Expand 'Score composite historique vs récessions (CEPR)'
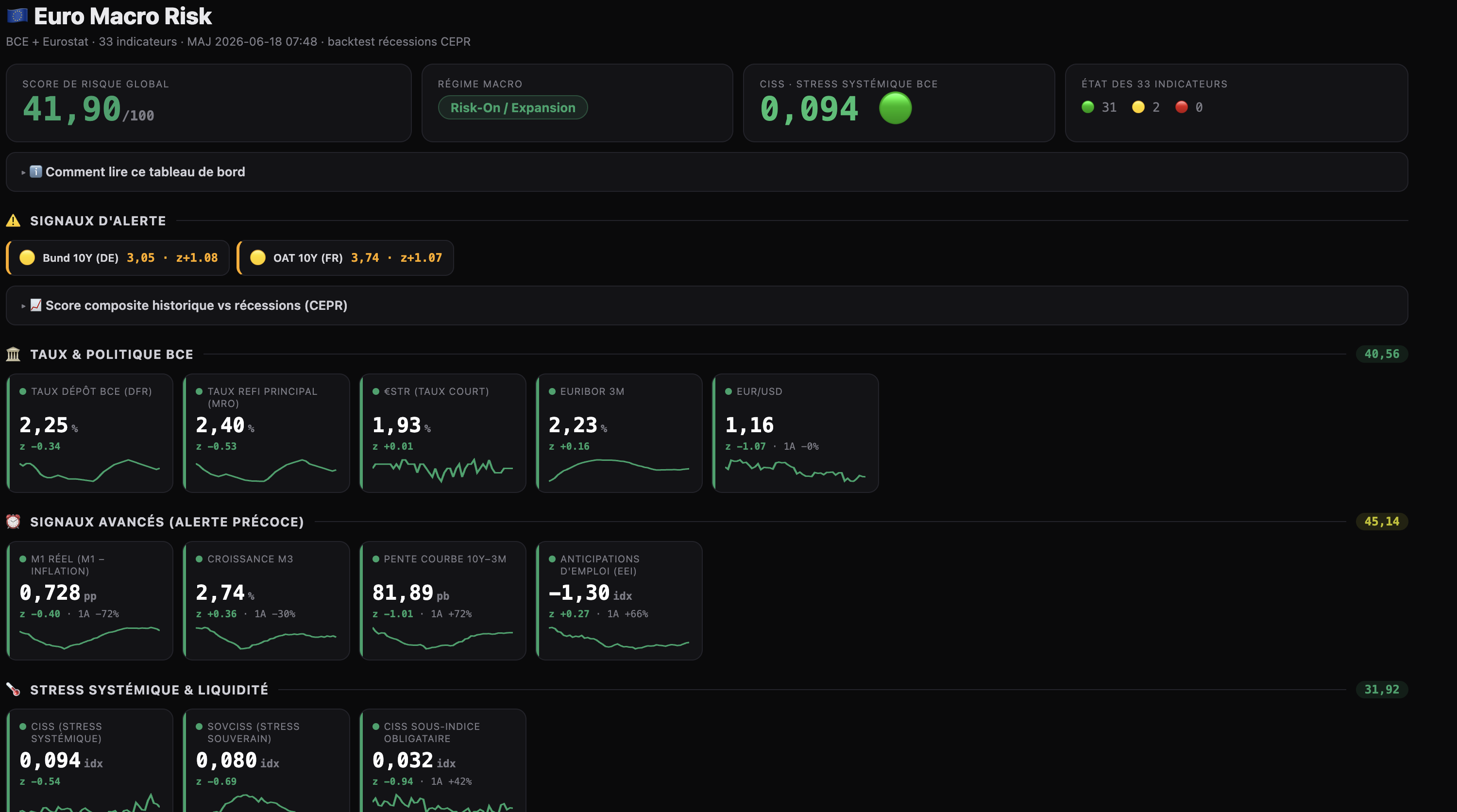 707,305
